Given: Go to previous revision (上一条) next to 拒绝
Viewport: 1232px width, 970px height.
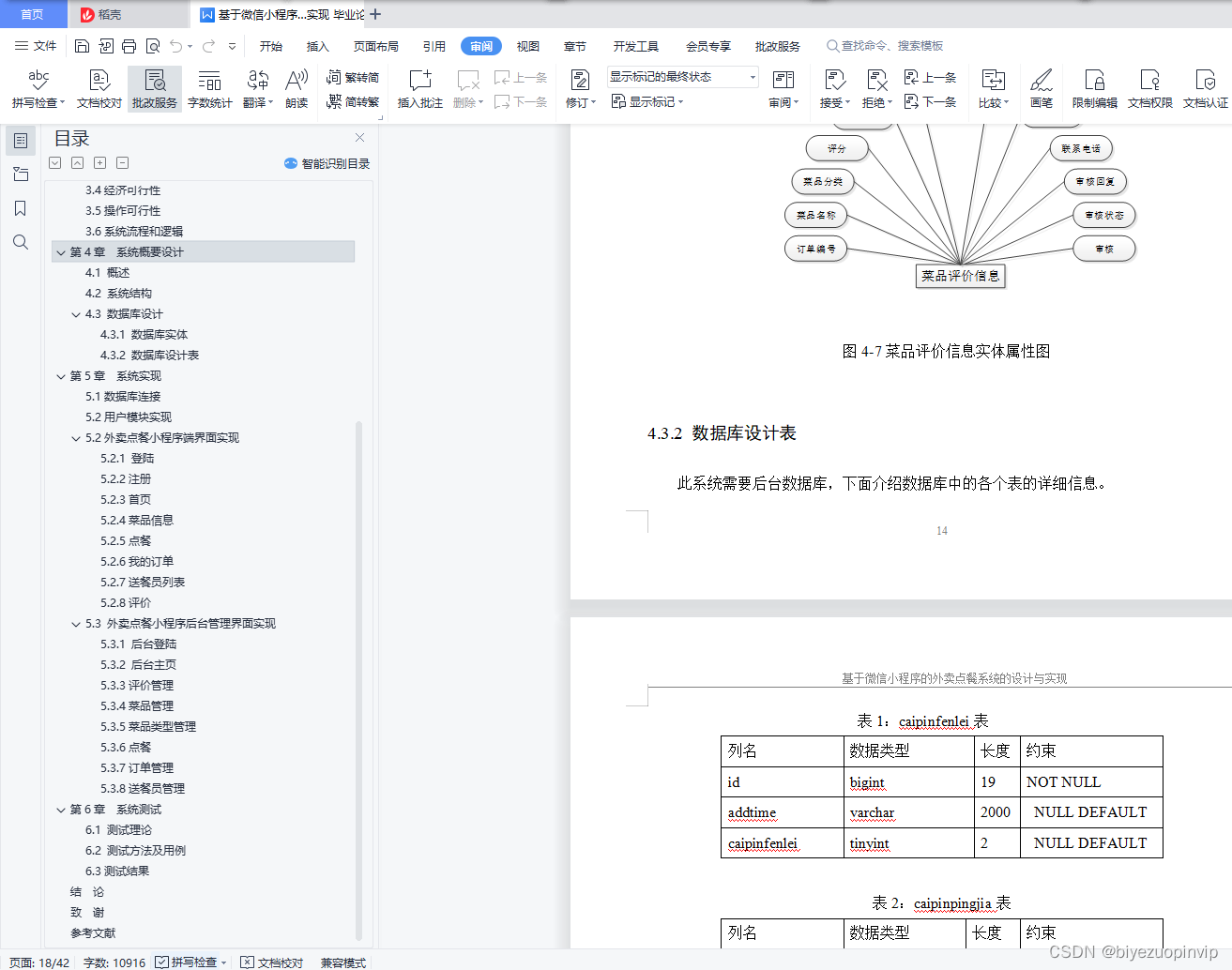Looking at the screenshot, I should pyautogui.click(x=930, y=78).
